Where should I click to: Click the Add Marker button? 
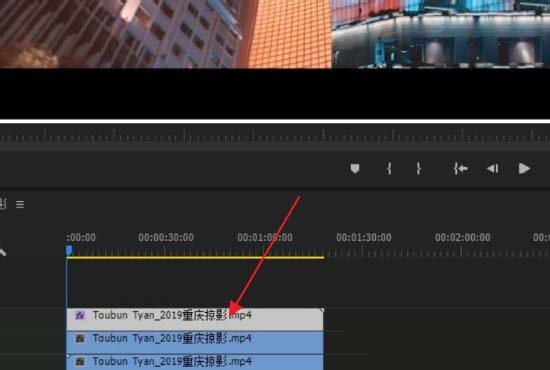pos(355,169)
